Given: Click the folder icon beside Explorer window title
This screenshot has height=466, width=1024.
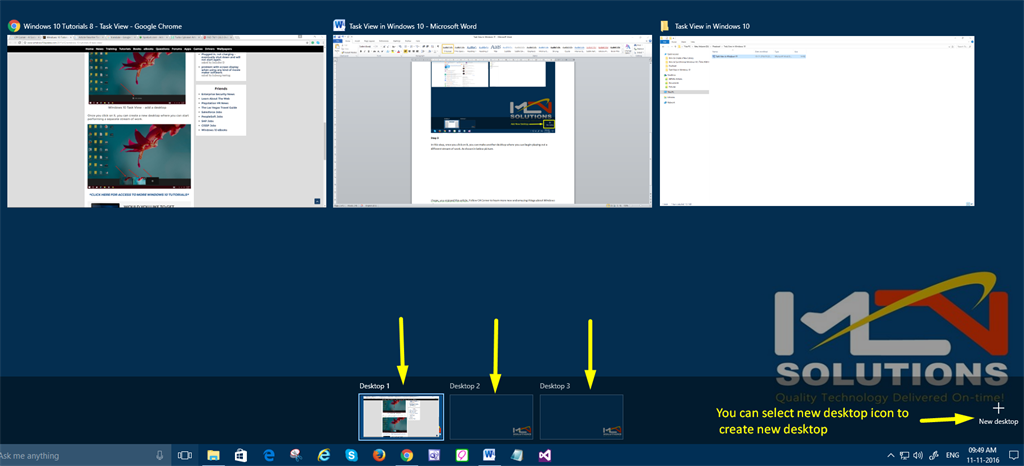Looking at the screenshot, I should click(x=665, y=26).
